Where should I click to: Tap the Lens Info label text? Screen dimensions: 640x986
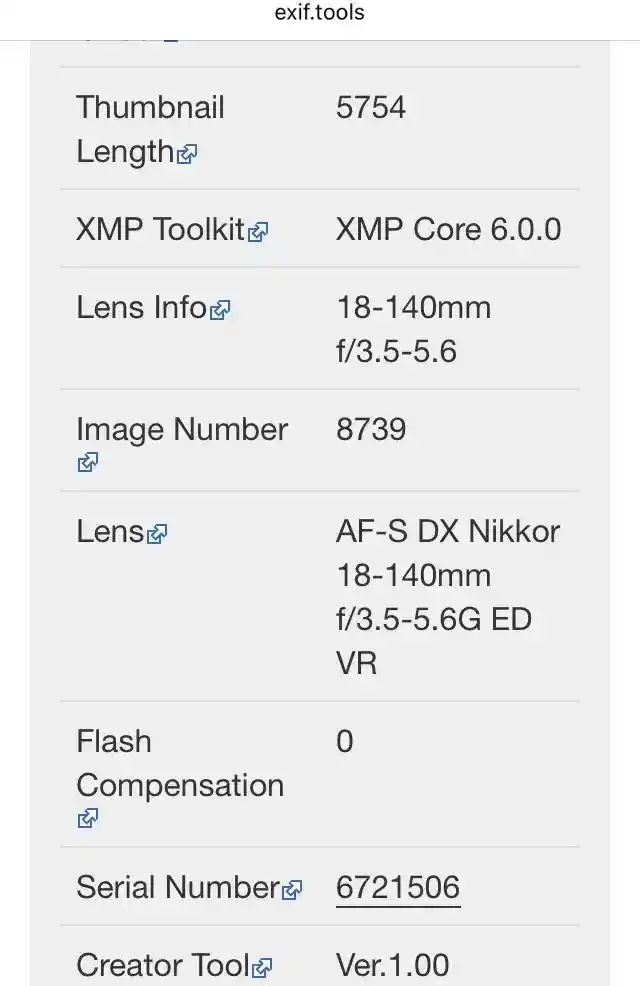pyautogui.click(x=142, y=307)
